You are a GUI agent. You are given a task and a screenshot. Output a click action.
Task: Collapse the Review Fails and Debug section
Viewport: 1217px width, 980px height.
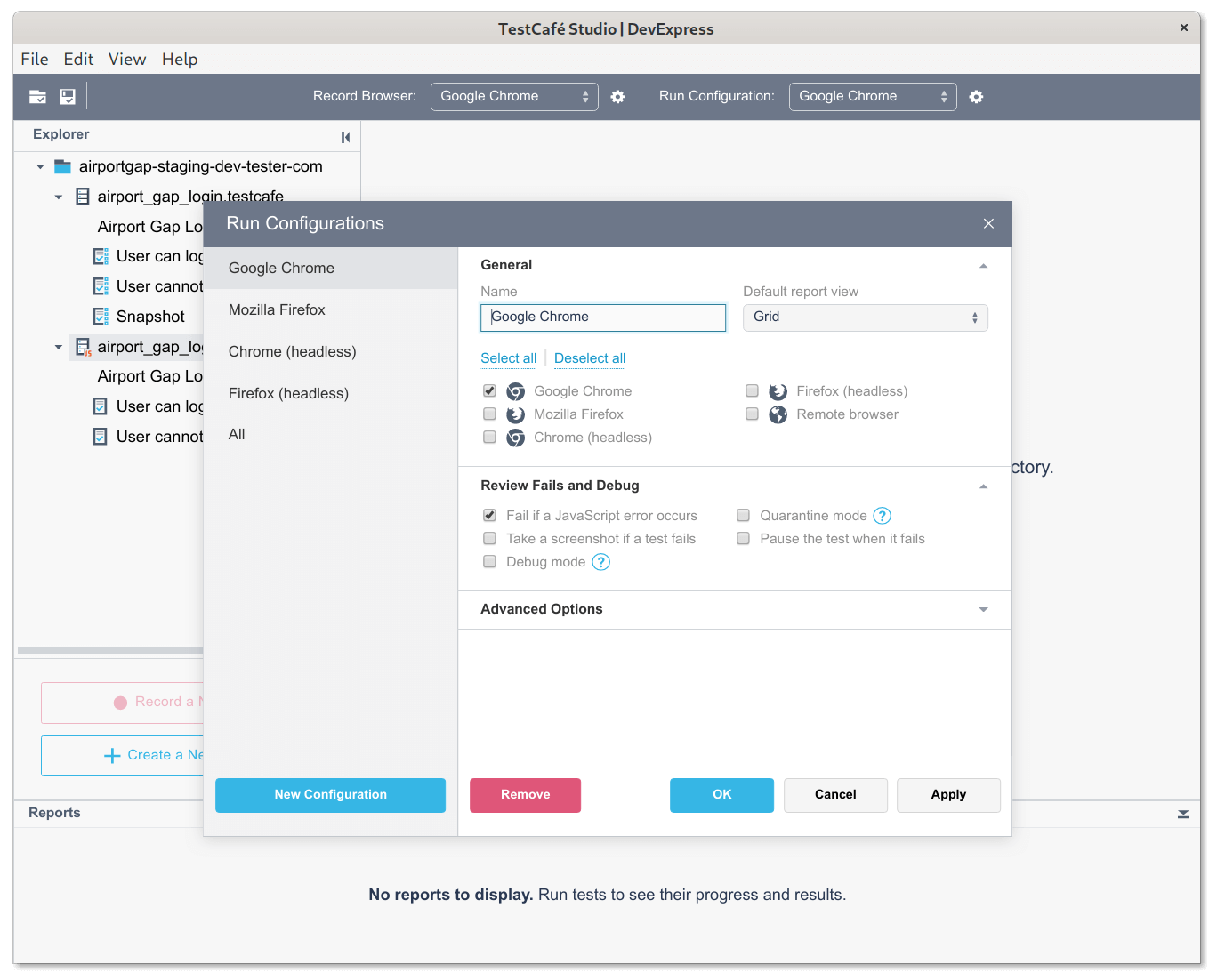983,486
